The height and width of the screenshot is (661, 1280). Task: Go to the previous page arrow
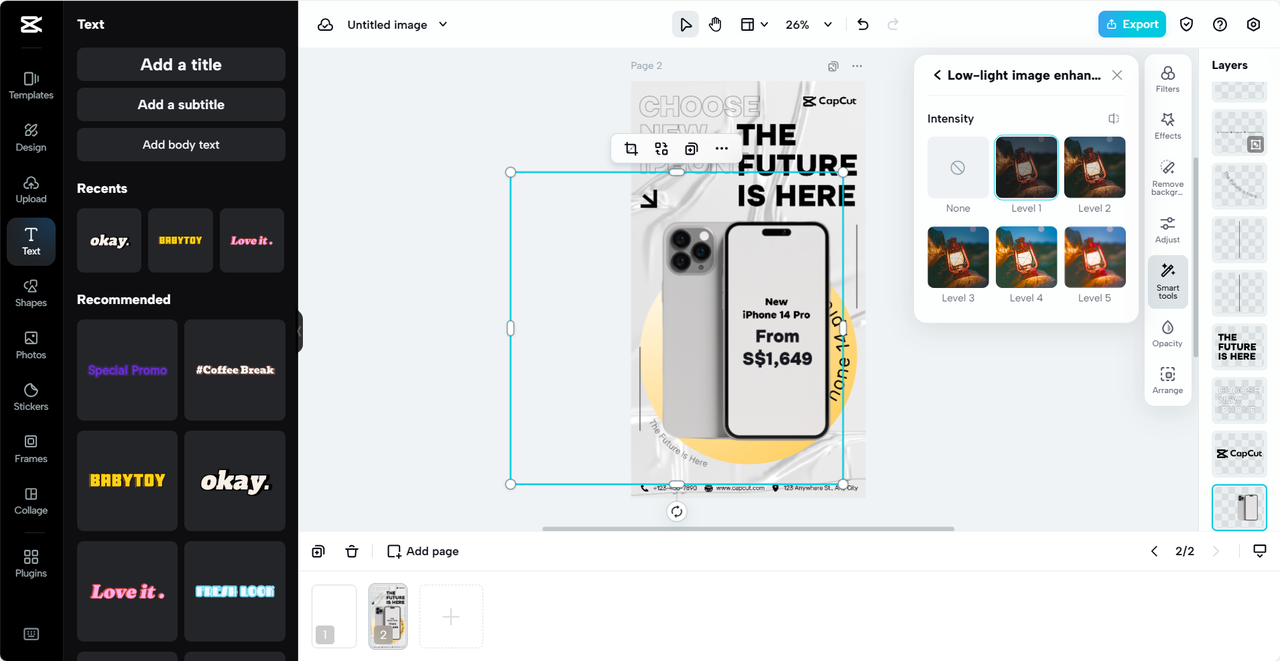pyautogui.click(x=1154, y=551)
